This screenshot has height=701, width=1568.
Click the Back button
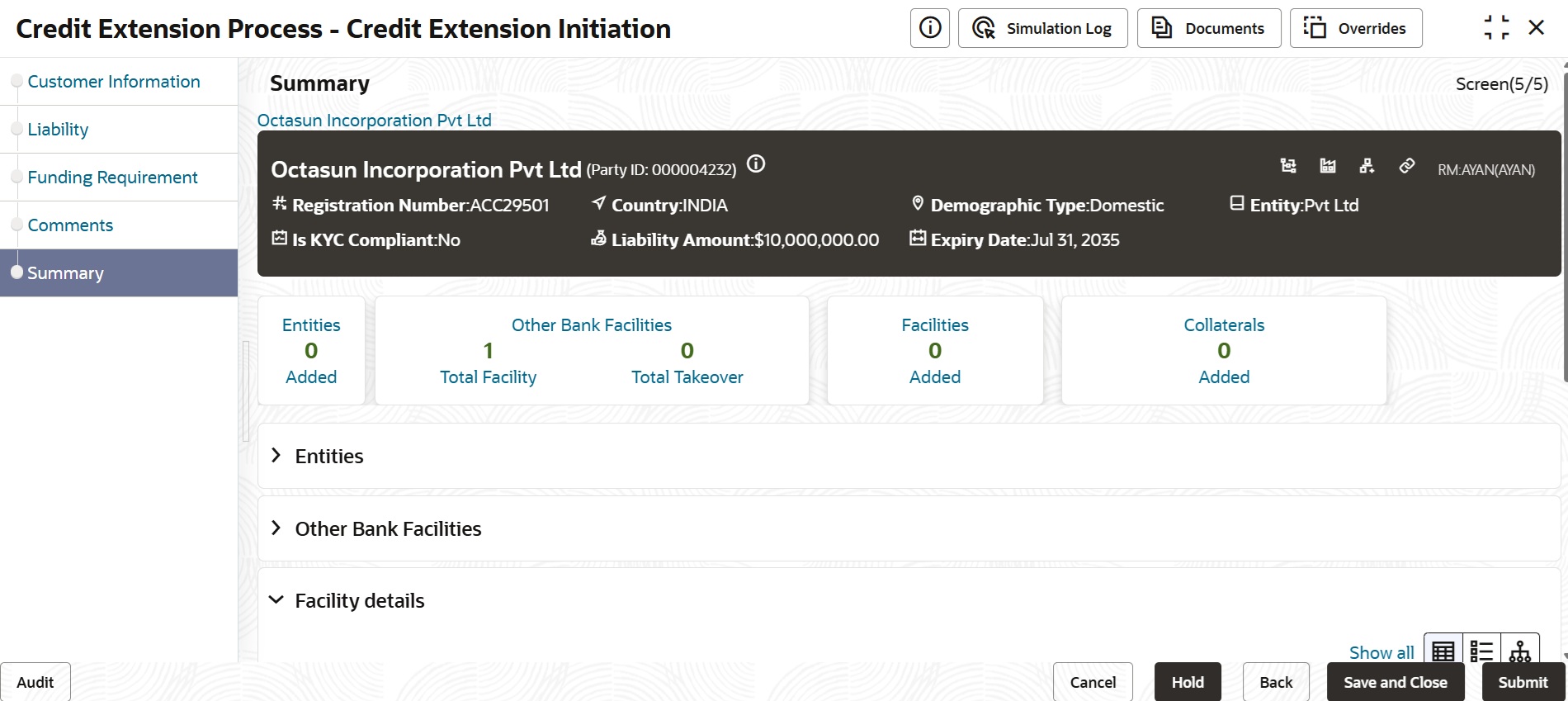tap(1276, 682)
